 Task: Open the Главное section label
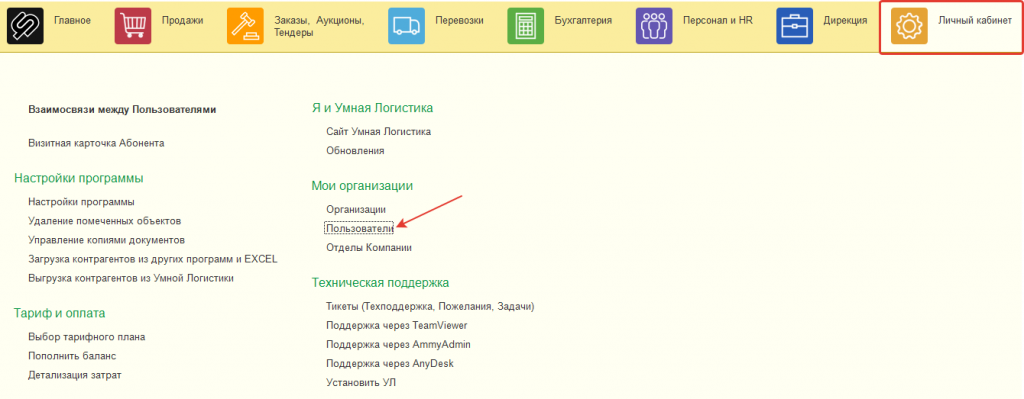(72, 20)
